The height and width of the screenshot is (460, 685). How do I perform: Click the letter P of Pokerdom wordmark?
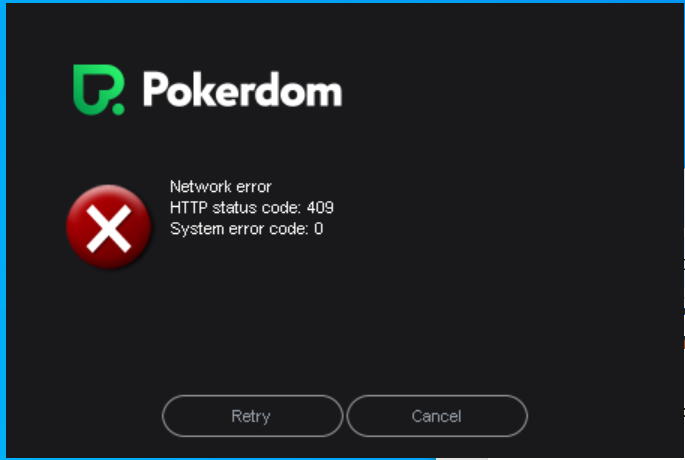156,89
